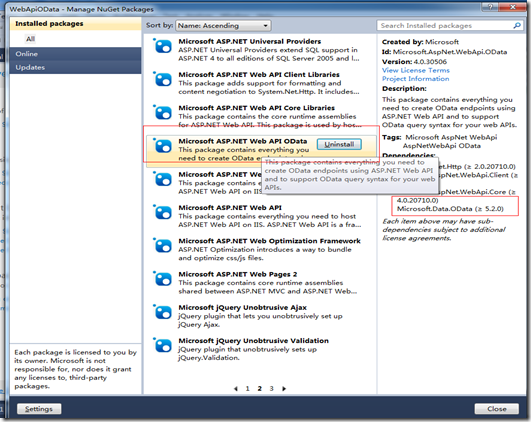Viewport: 531px width, 422px height.
Task: Click the jQuery Unobtrusive Ajax package icon
Action: 163,312
